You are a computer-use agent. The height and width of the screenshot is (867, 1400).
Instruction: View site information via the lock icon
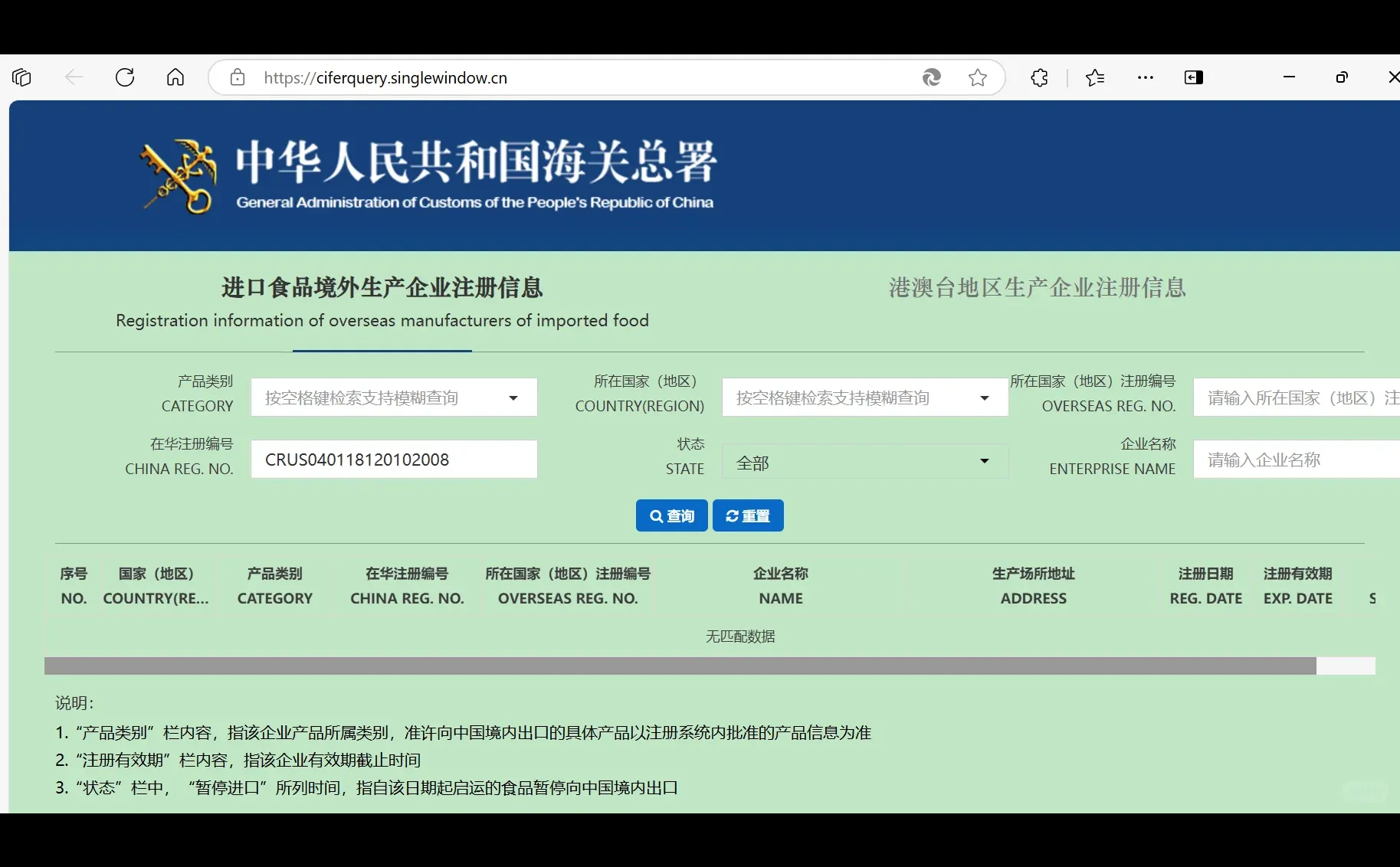pos(237,77)
